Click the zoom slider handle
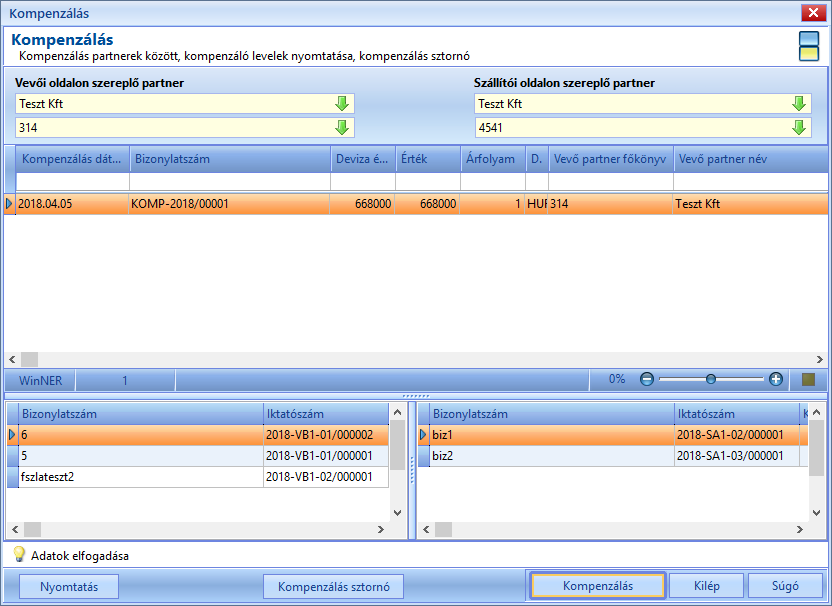832x606 pixels. [x=710, y=379]
